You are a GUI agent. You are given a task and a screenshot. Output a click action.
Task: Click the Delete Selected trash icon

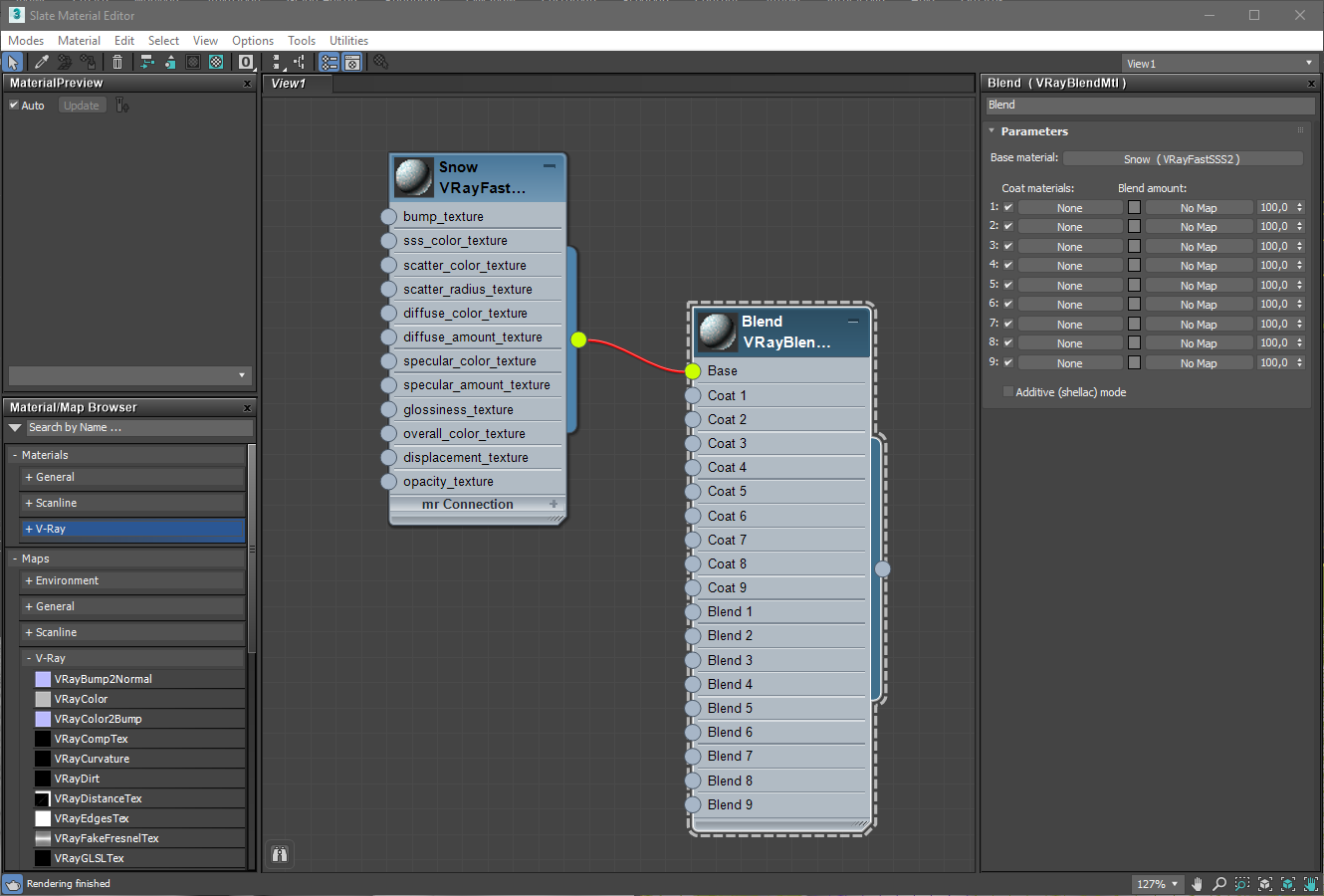coord(116,63)
